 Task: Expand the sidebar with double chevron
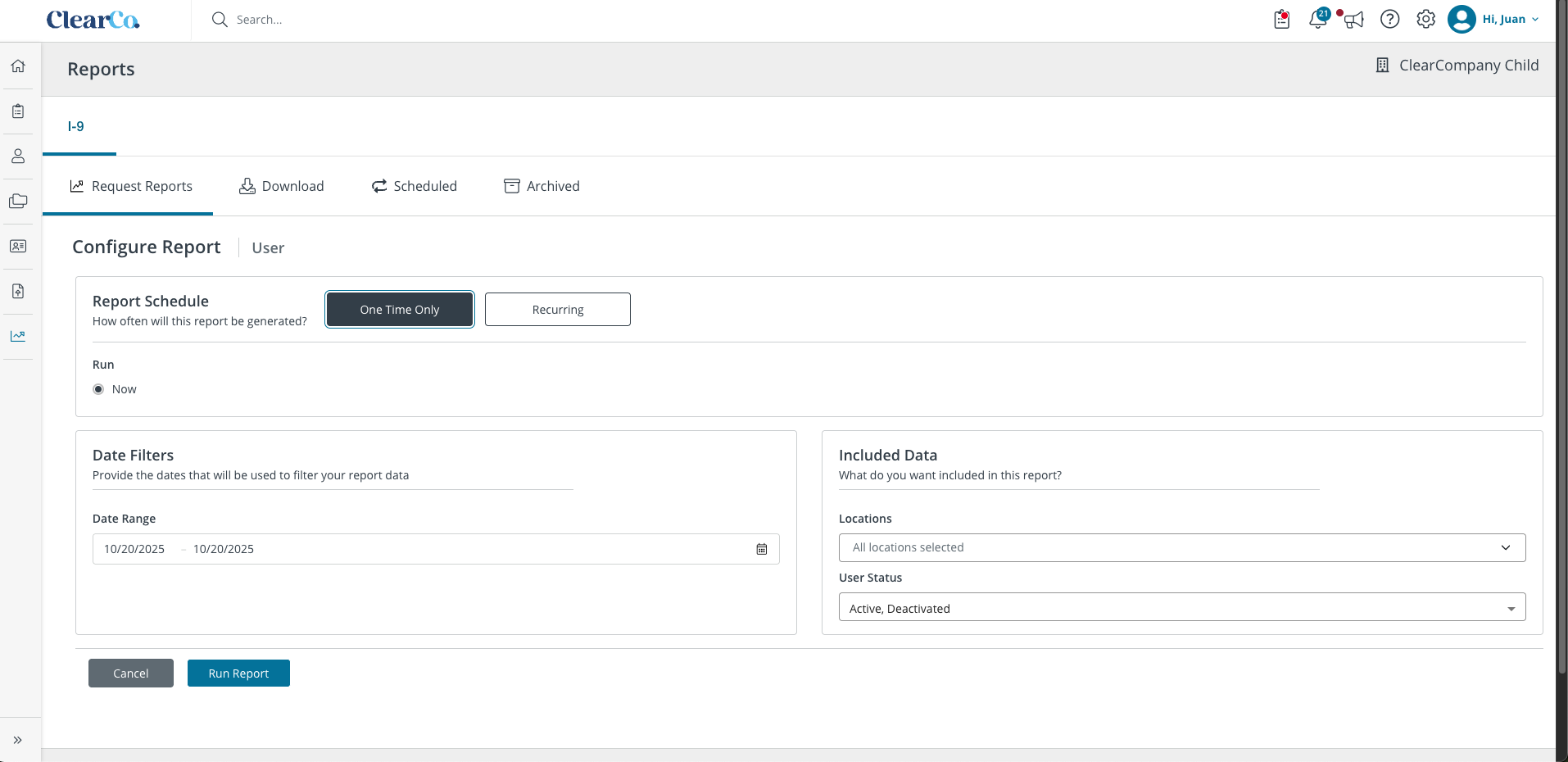click(x=17, y=740)
